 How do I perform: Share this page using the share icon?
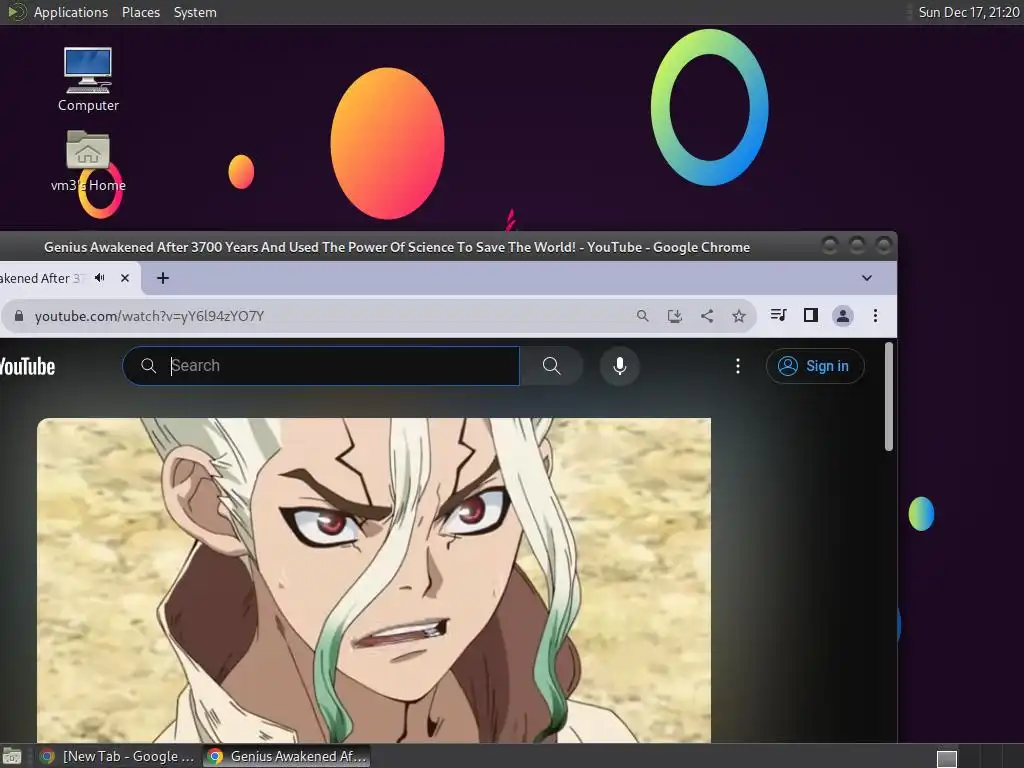click(x=707, y=316)
